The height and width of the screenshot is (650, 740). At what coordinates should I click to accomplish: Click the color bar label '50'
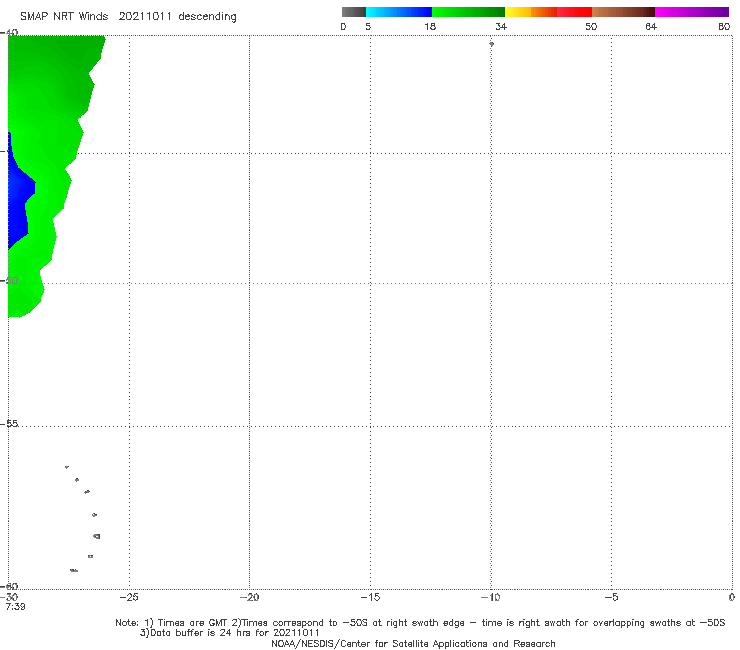591,27
